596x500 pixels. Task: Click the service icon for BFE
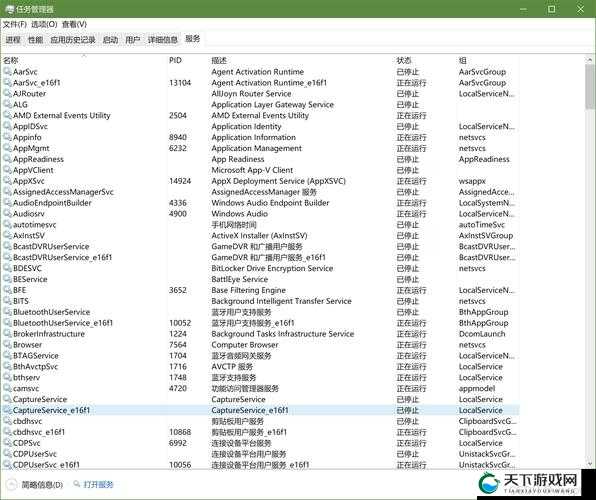pos(7,290)
